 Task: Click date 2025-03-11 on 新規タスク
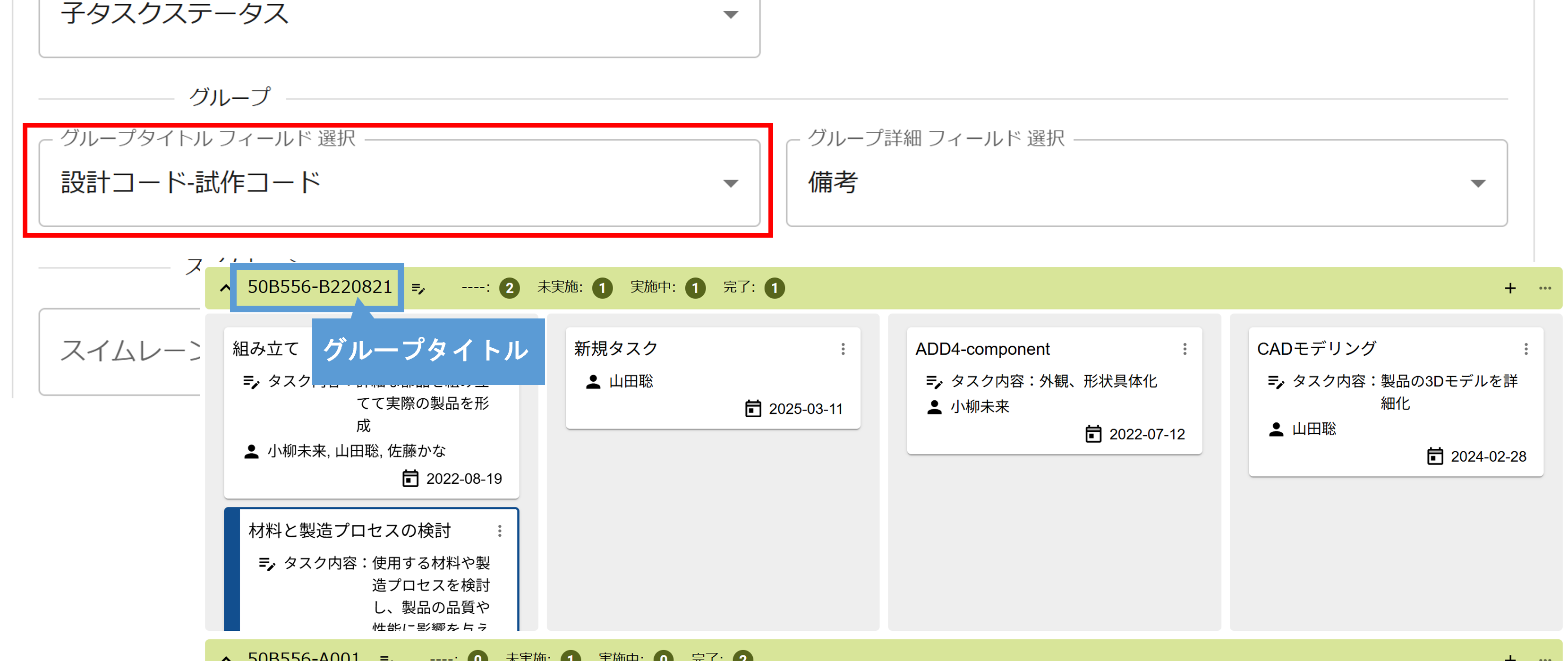(x=805, y=409)
